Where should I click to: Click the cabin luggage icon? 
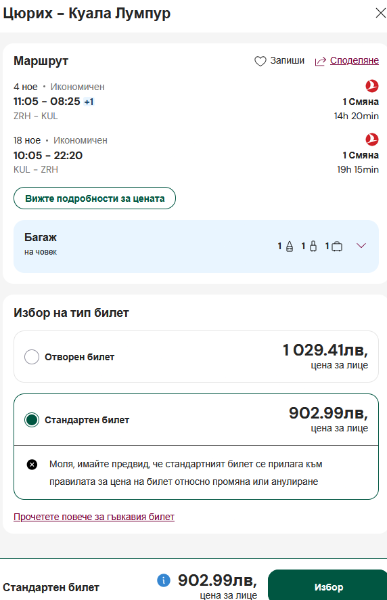click(x=313, y=246)
